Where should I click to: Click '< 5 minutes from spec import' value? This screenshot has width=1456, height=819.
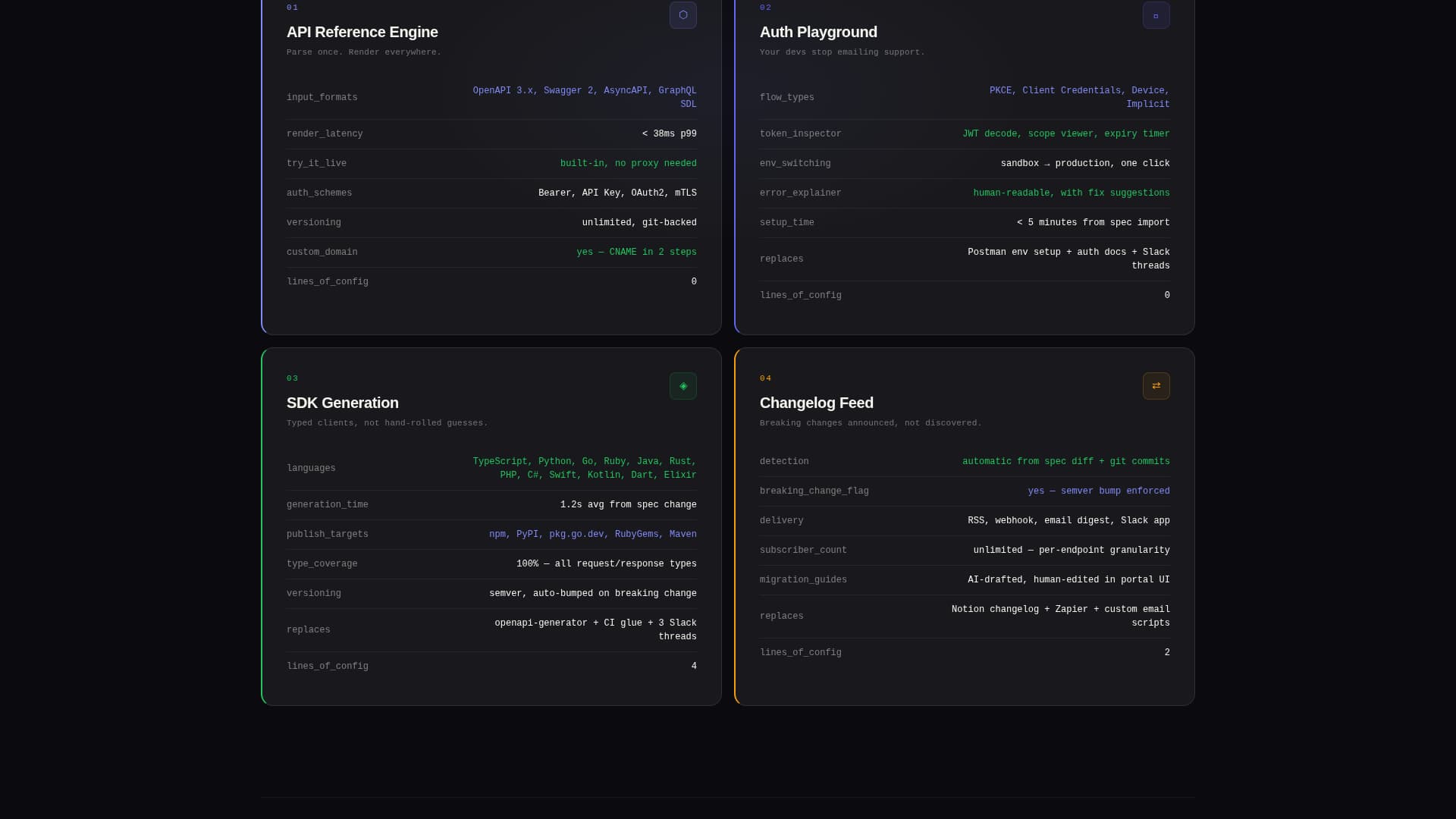click(x=1093, y=223)
